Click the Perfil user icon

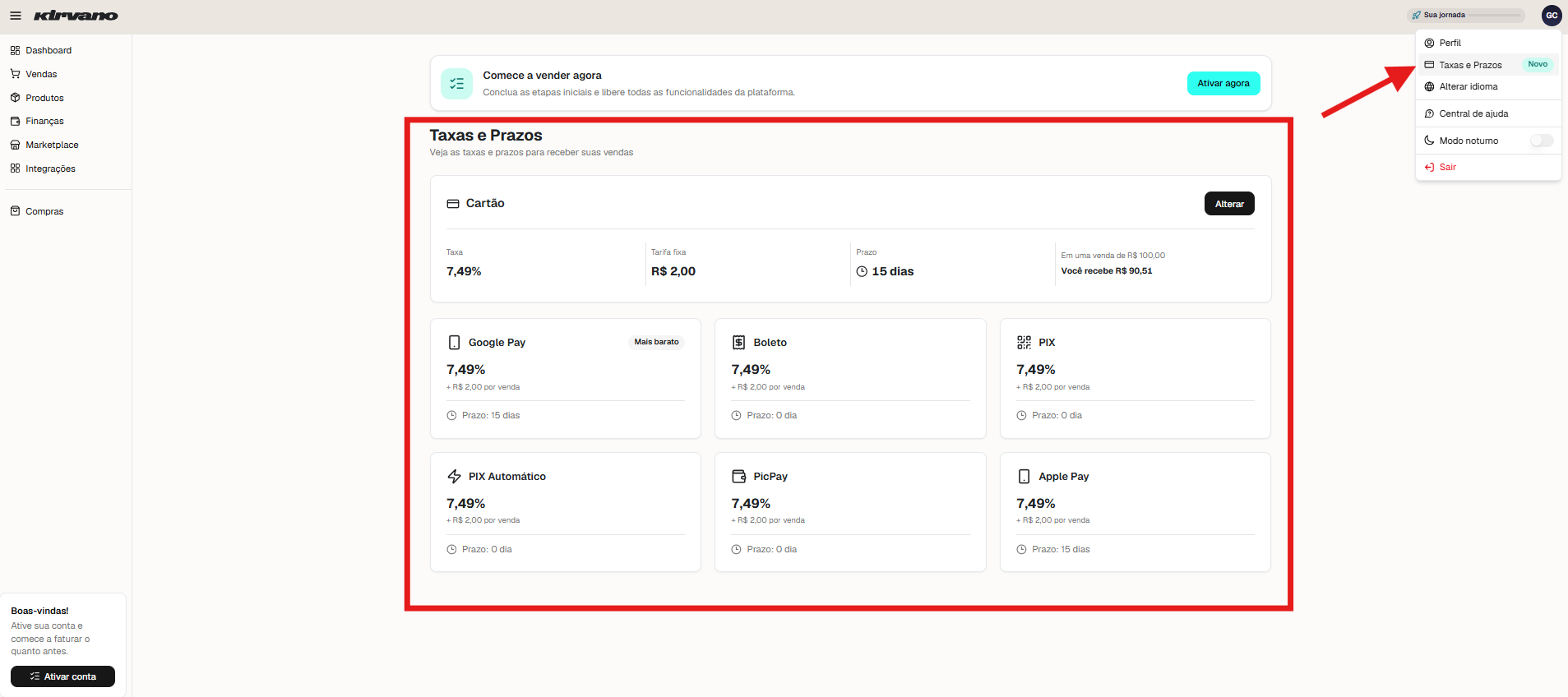coord(1430,43)
